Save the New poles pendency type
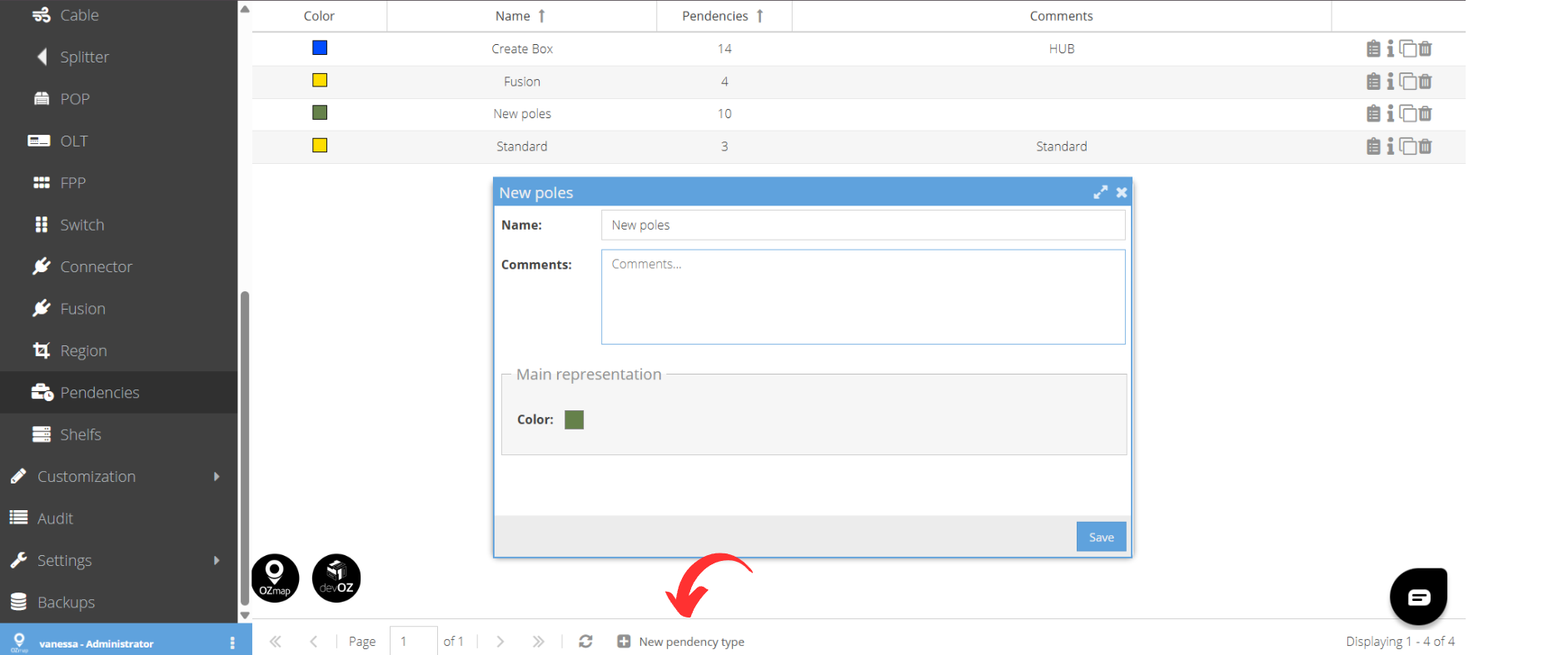This screenshot has height=655, width=1568. point(1101,537)
